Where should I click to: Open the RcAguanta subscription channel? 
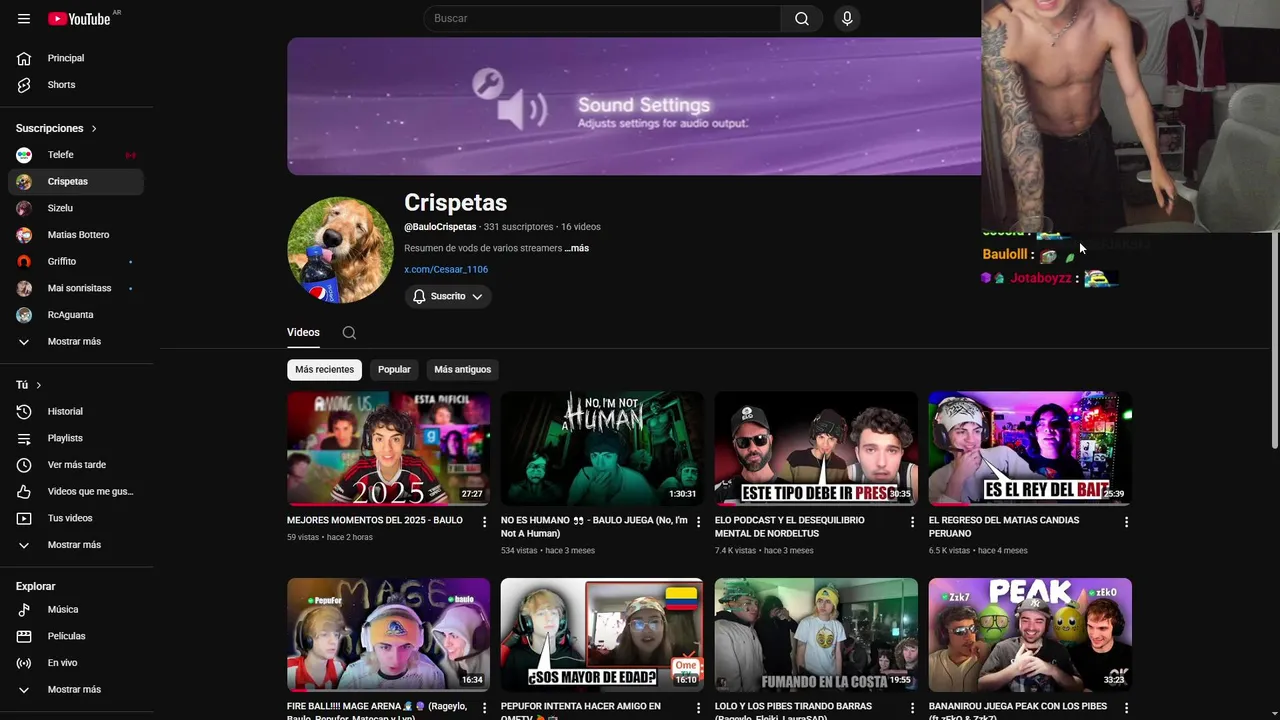pos(76,315)
